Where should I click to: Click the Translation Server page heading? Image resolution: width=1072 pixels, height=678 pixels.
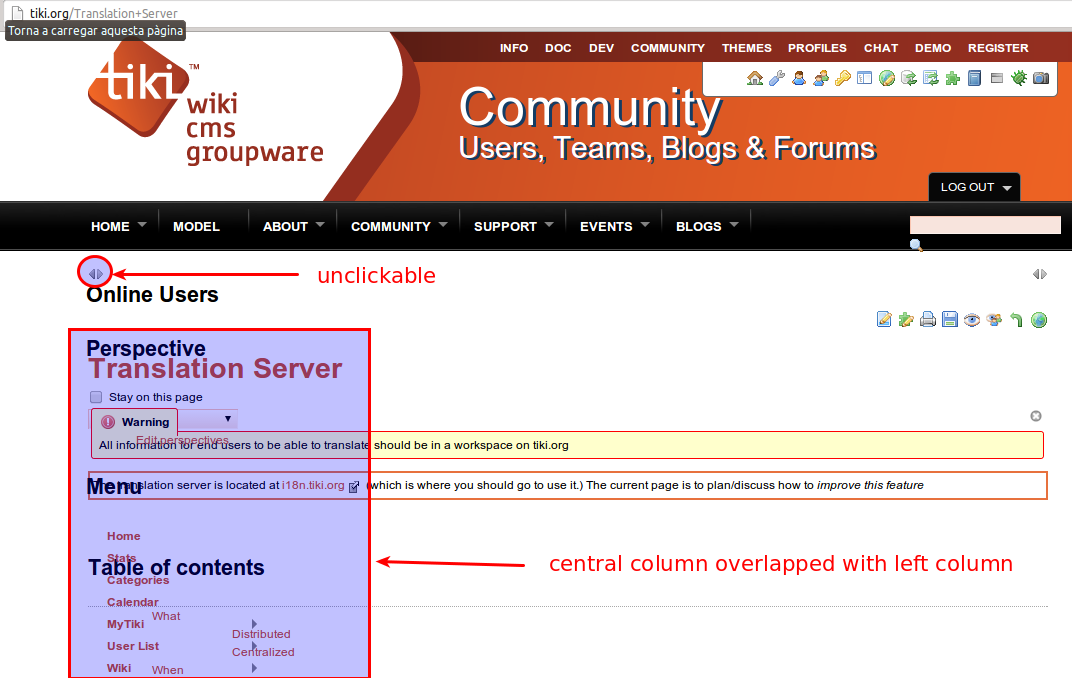(215, 368)
